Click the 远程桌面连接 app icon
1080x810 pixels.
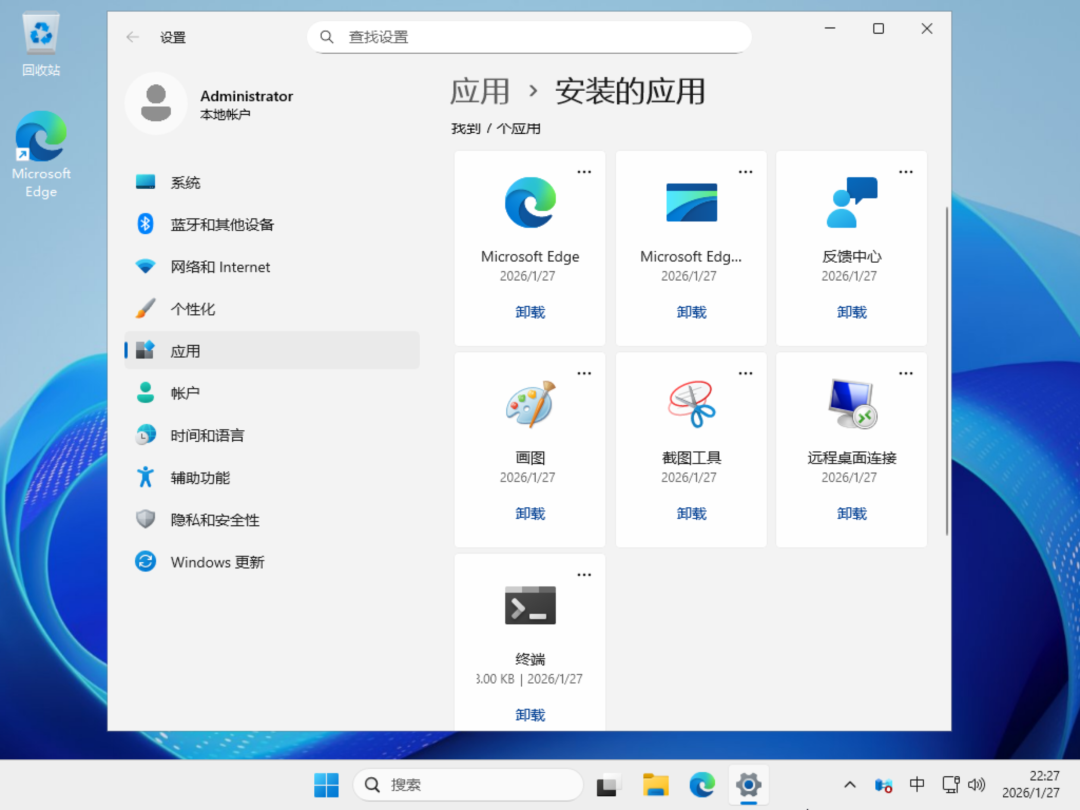(x=851, y=404)
